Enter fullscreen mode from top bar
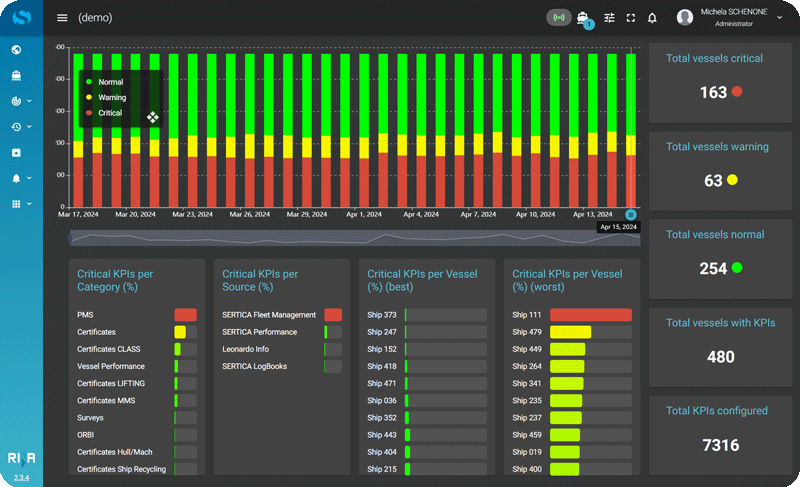Screen dimensions: 800x487 tap(631, 18)
